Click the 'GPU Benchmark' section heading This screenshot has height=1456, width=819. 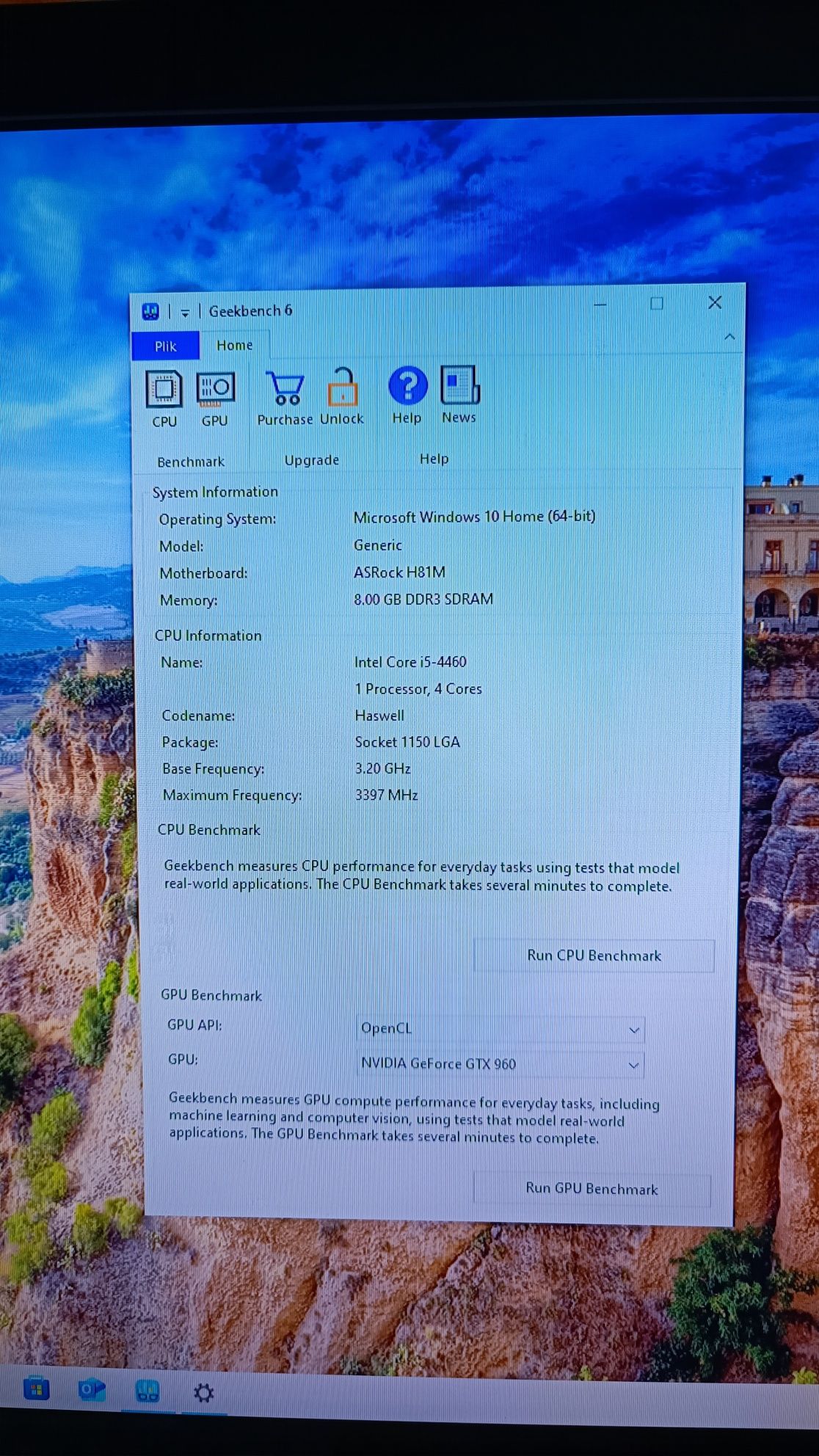(x=211, y=995)
